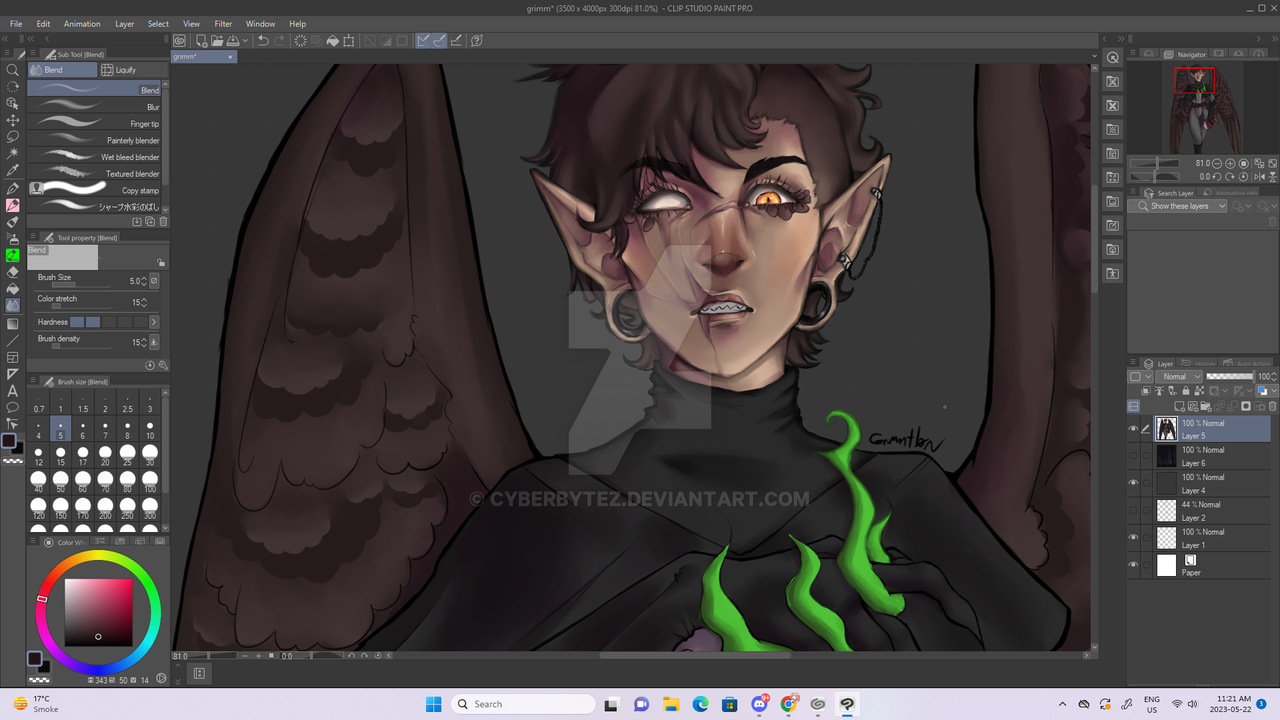Click the zoom in icon in Navigator
This screenshot has width=1280, height=720.
pyautogui.click(x=1232, y=163)
